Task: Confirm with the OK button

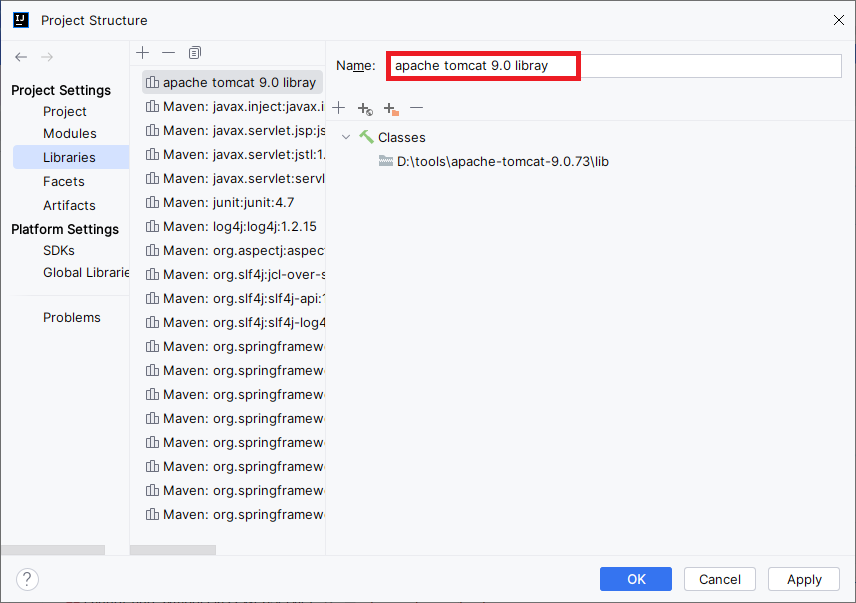Action: [x=635, y=579]
